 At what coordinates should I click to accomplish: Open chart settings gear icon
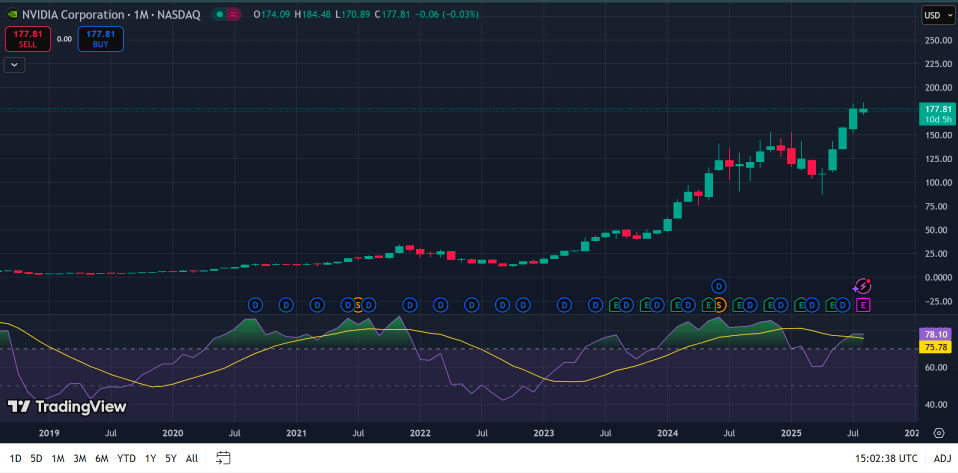tap(939, 433)
